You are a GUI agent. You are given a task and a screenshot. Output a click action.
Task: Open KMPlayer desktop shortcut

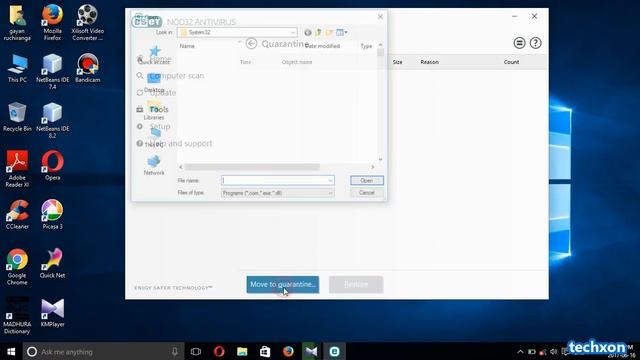click(52, 312)
